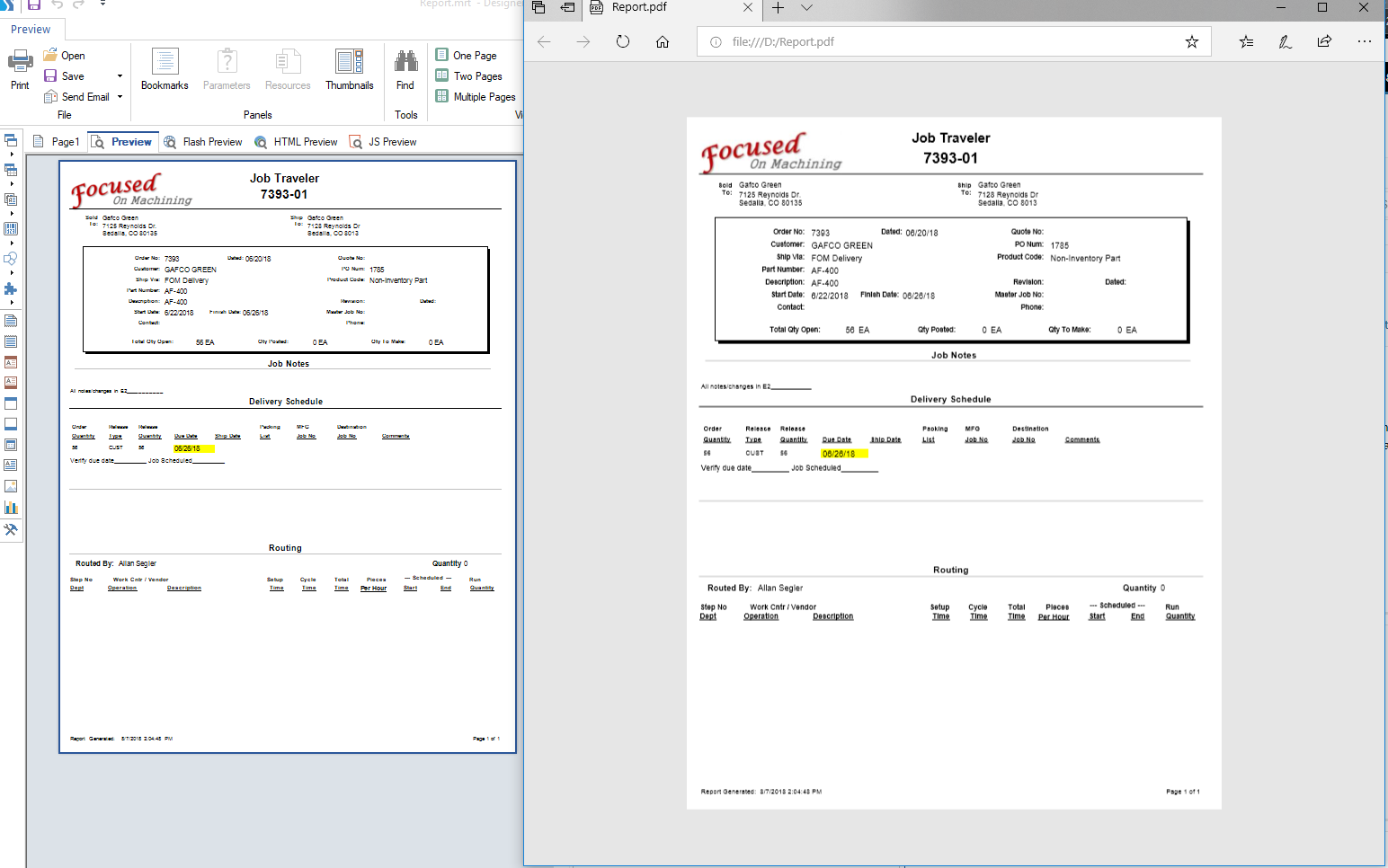Screen dimensions: 1388x868
Task: Select the Report.pdf browser tab
Action: click(672, 8)
